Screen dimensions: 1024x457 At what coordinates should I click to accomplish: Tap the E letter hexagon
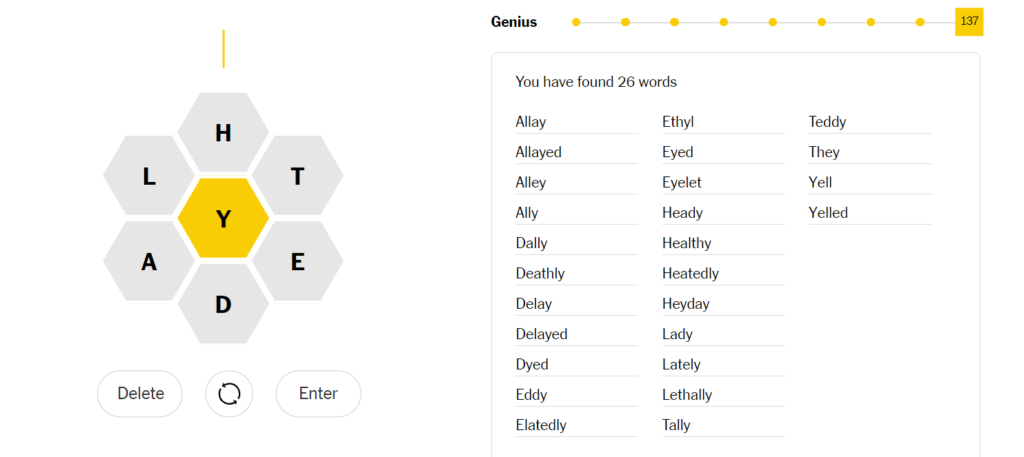(298, 262)
